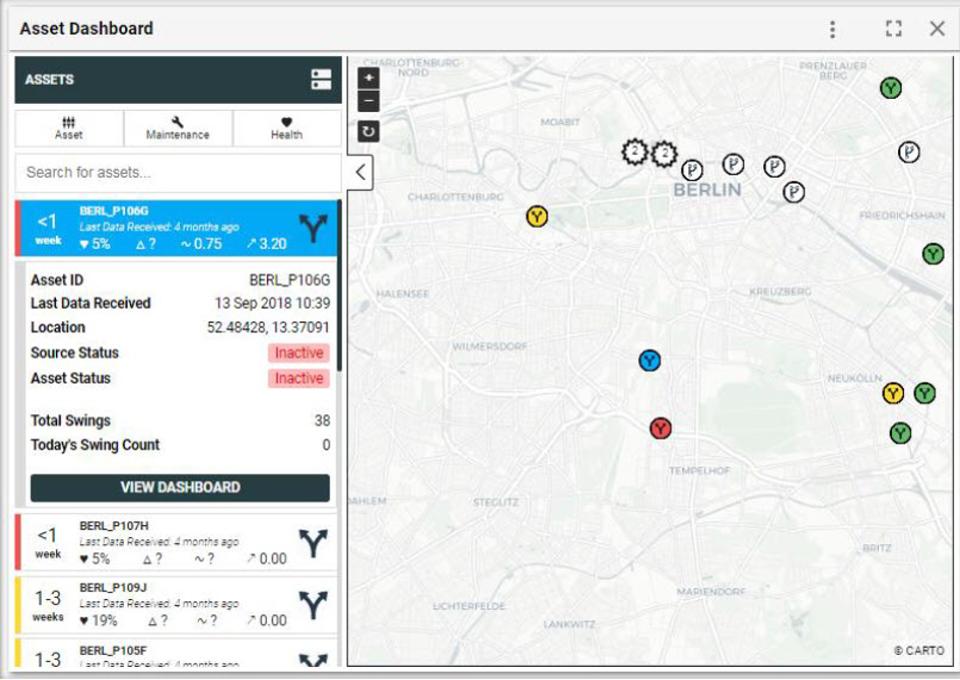Enter fullscreen mode for the dashboard
960x680 pixels.
pos(894,29)
